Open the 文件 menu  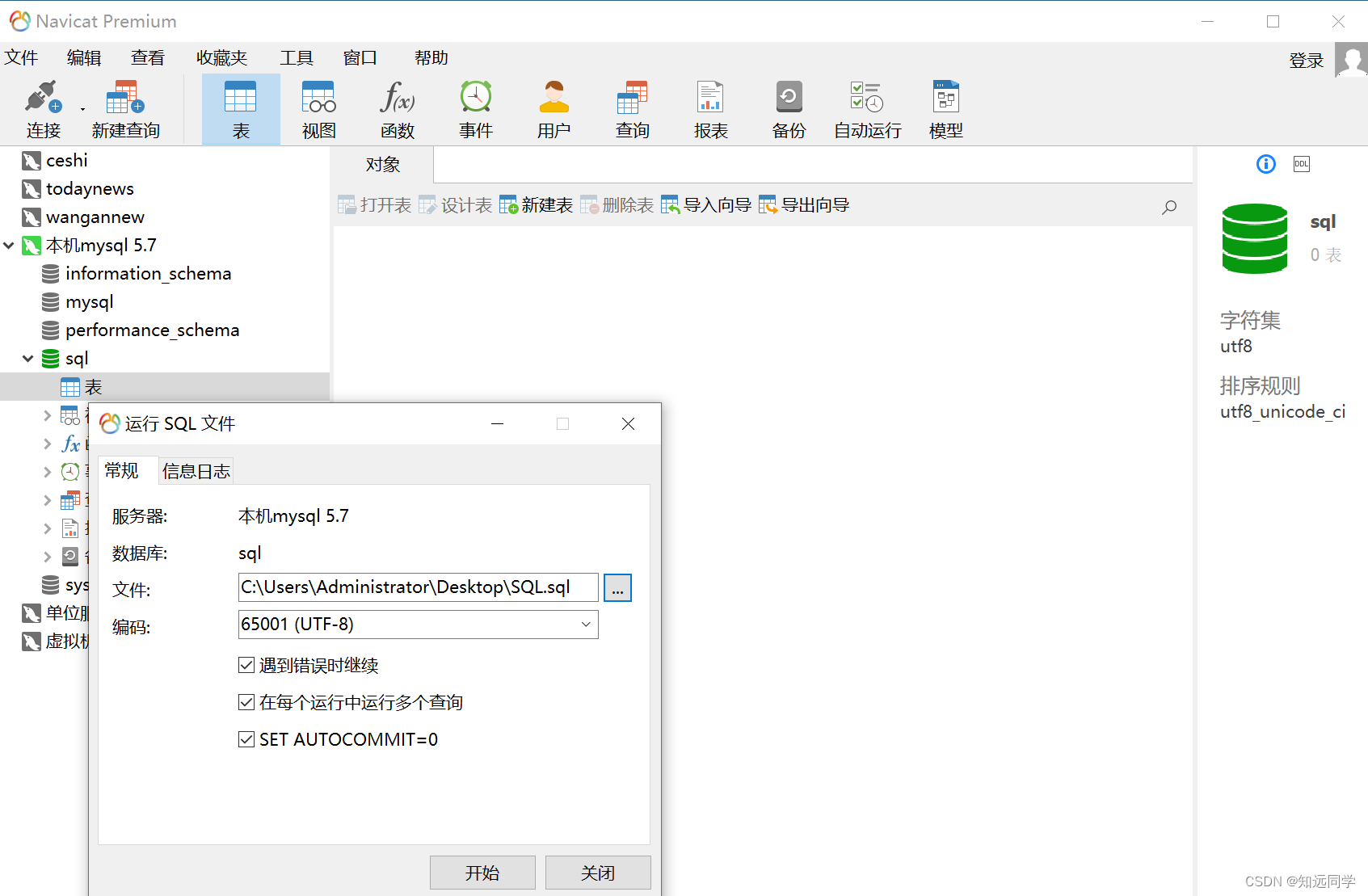[21, 58]
